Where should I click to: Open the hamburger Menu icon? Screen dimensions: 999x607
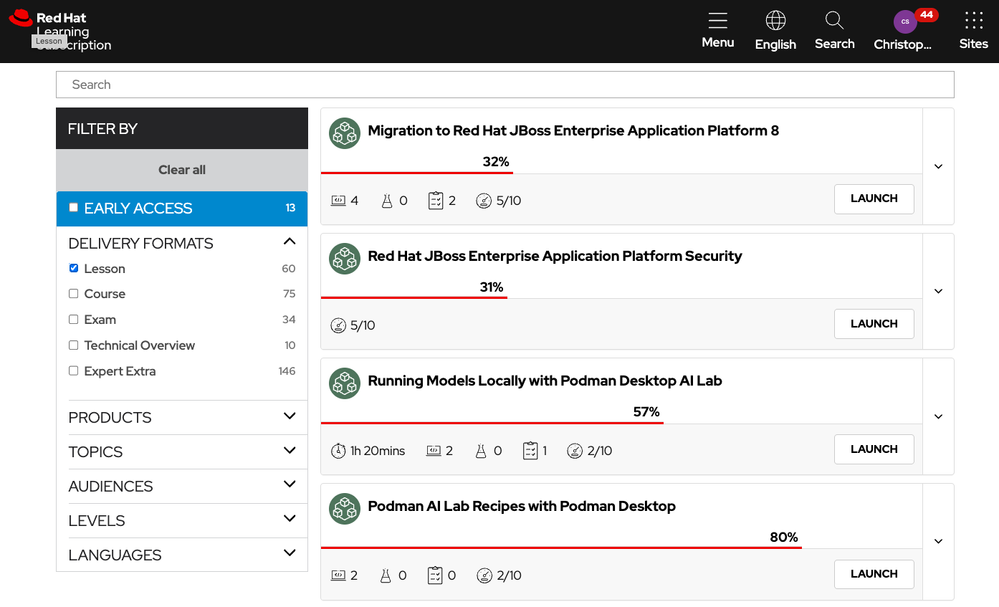pos(717,22)
